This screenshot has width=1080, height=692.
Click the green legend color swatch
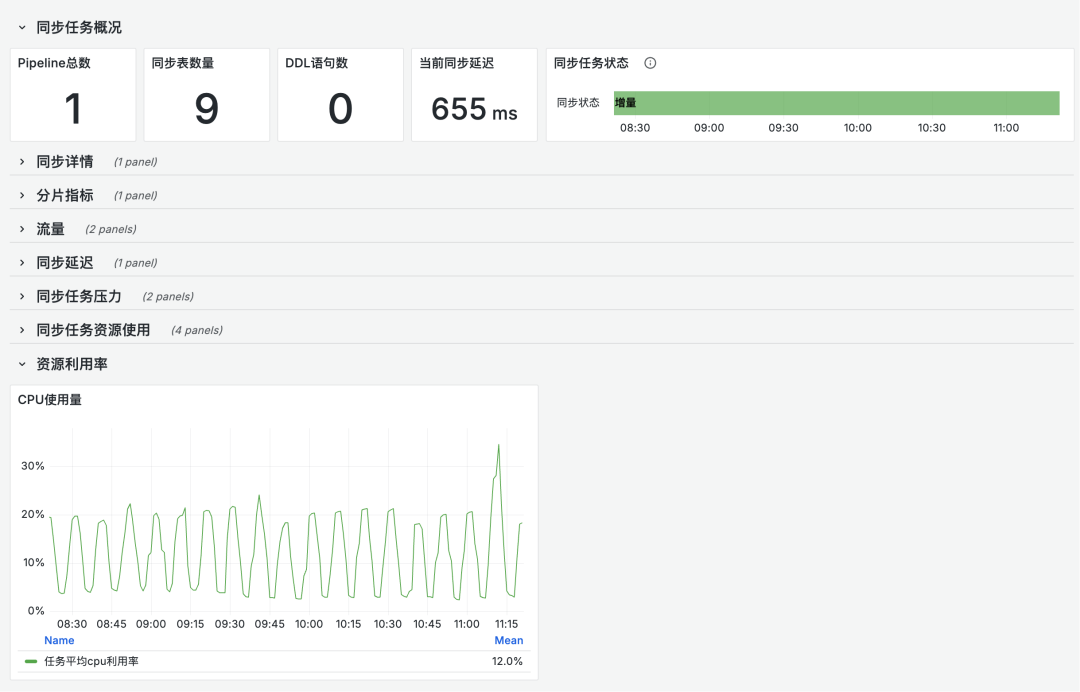(x=31, y=661)
